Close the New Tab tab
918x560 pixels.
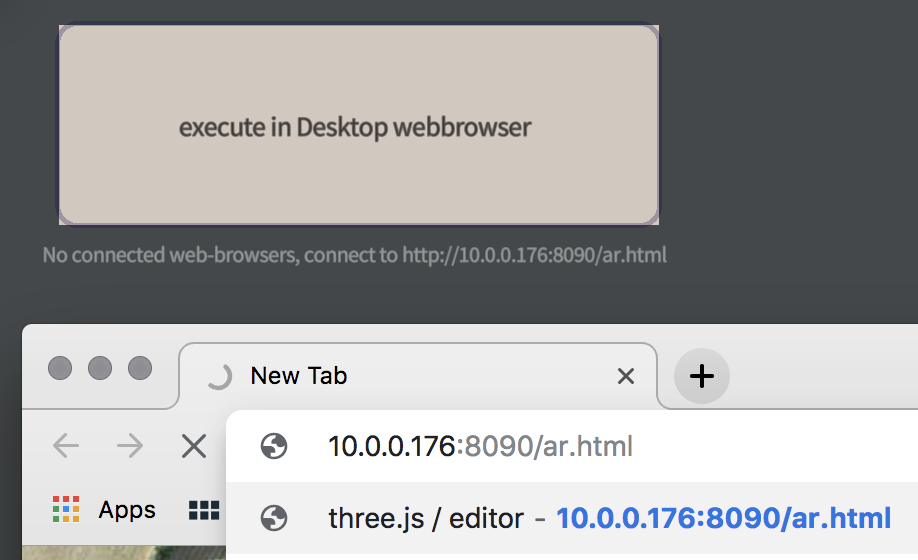pos(626,376)
